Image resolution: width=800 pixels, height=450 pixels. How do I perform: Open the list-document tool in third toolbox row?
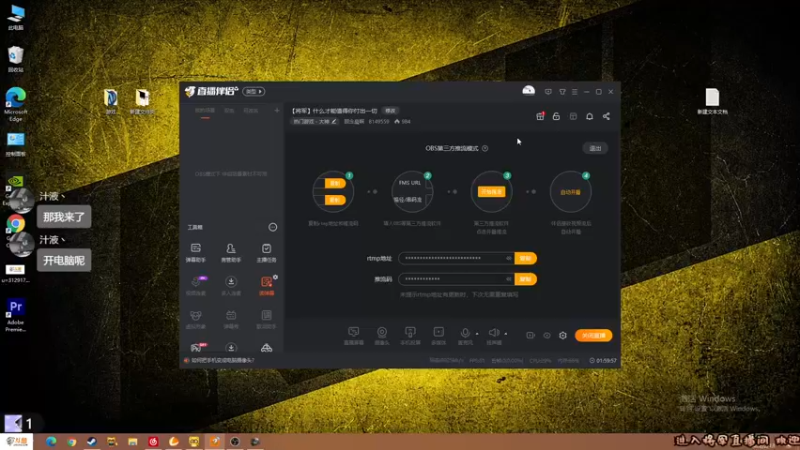(266, 319)
